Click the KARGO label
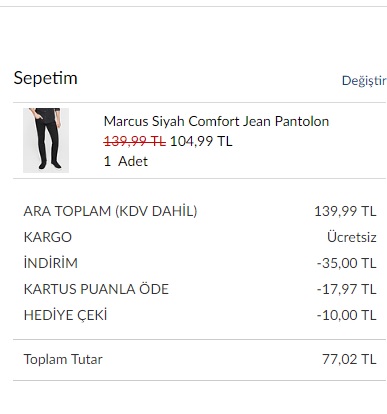The image size is (387, 414). click(48, 237)
